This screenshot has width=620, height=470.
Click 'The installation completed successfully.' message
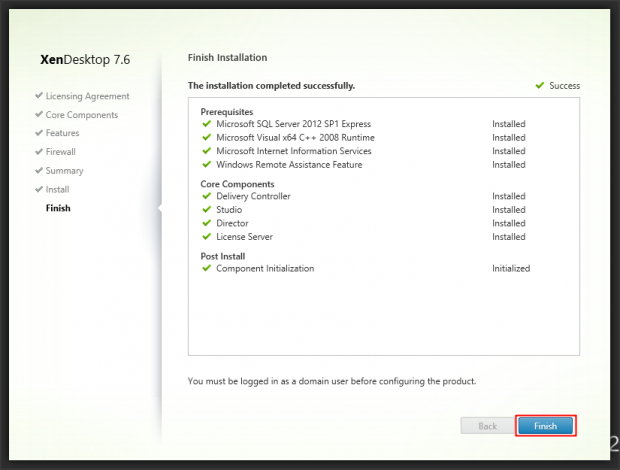[271, 85]
